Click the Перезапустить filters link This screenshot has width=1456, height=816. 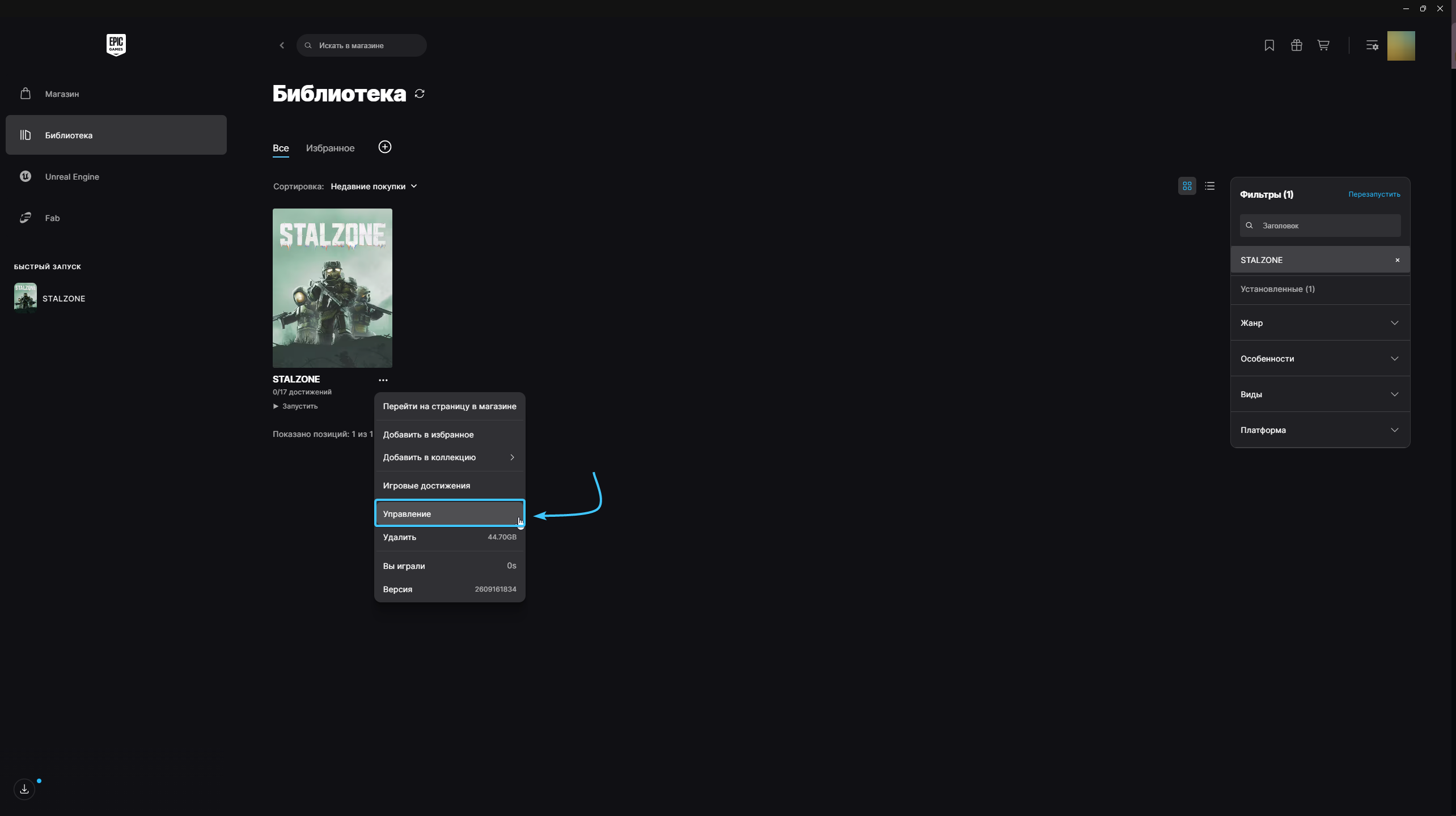pos(1374,194)
